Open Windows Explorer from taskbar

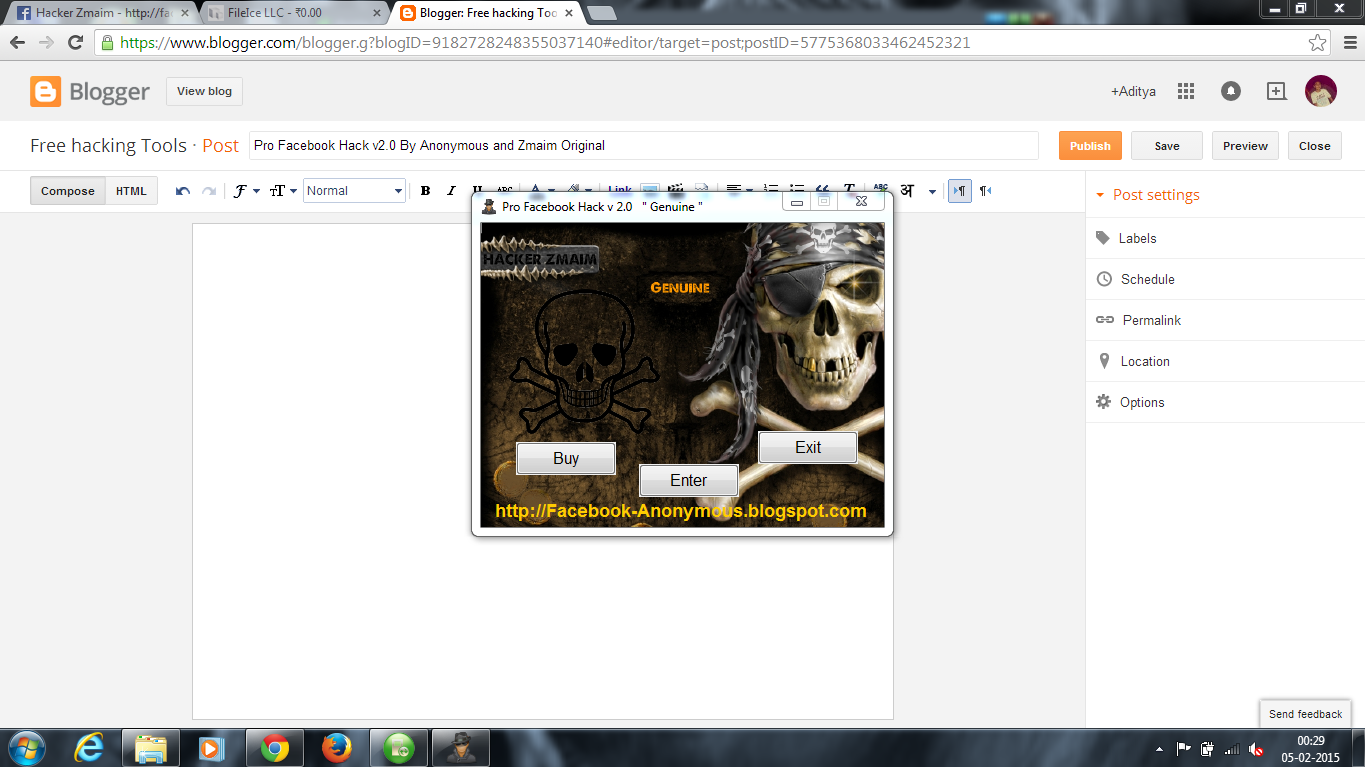coord(151,748)
